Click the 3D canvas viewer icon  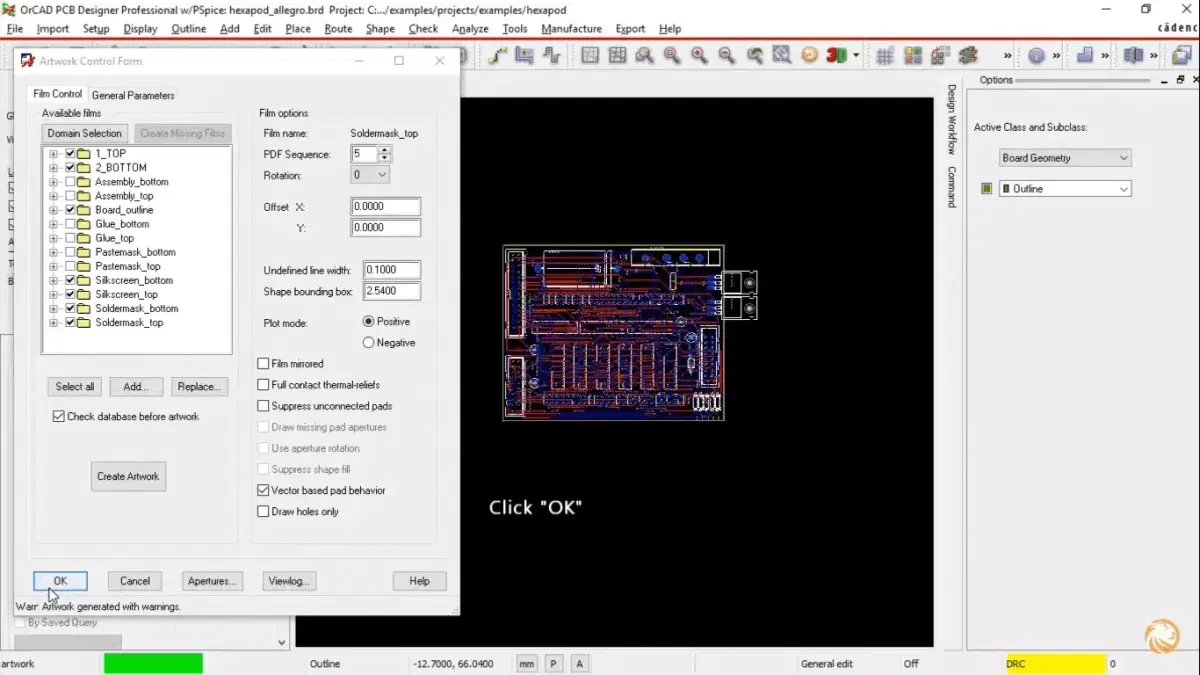[x=836, y=56]
